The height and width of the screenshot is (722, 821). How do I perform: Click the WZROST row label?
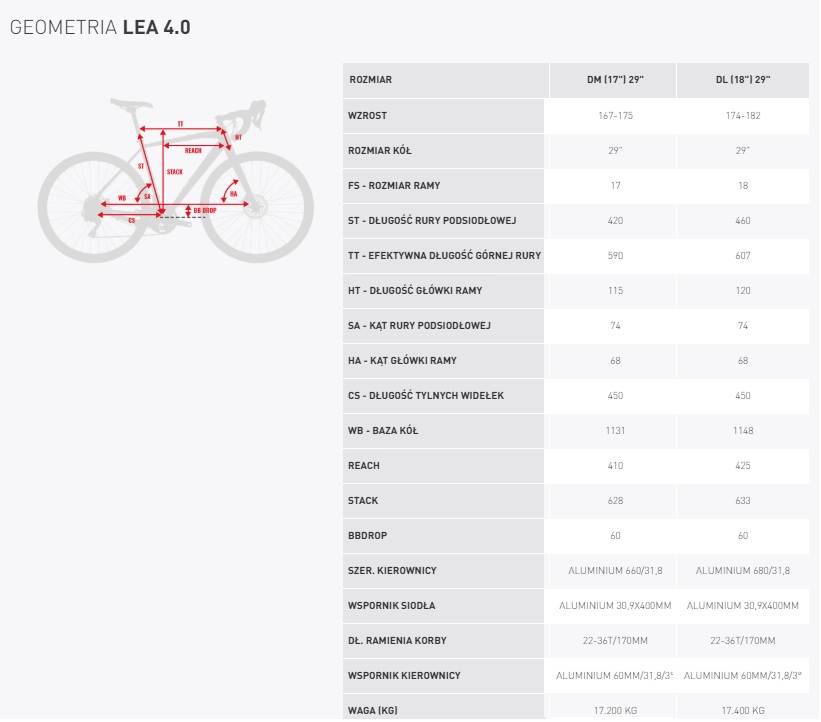tap(367, 115)
